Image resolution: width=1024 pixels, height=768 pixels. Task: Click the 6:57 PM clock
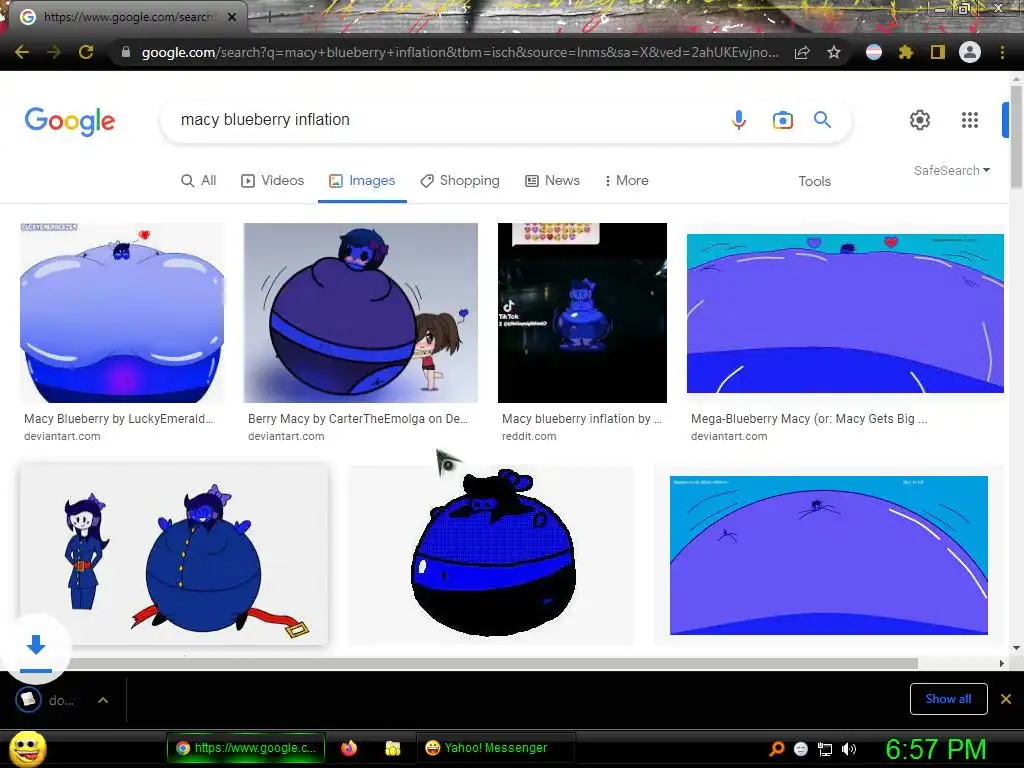(x=936, y=749)
